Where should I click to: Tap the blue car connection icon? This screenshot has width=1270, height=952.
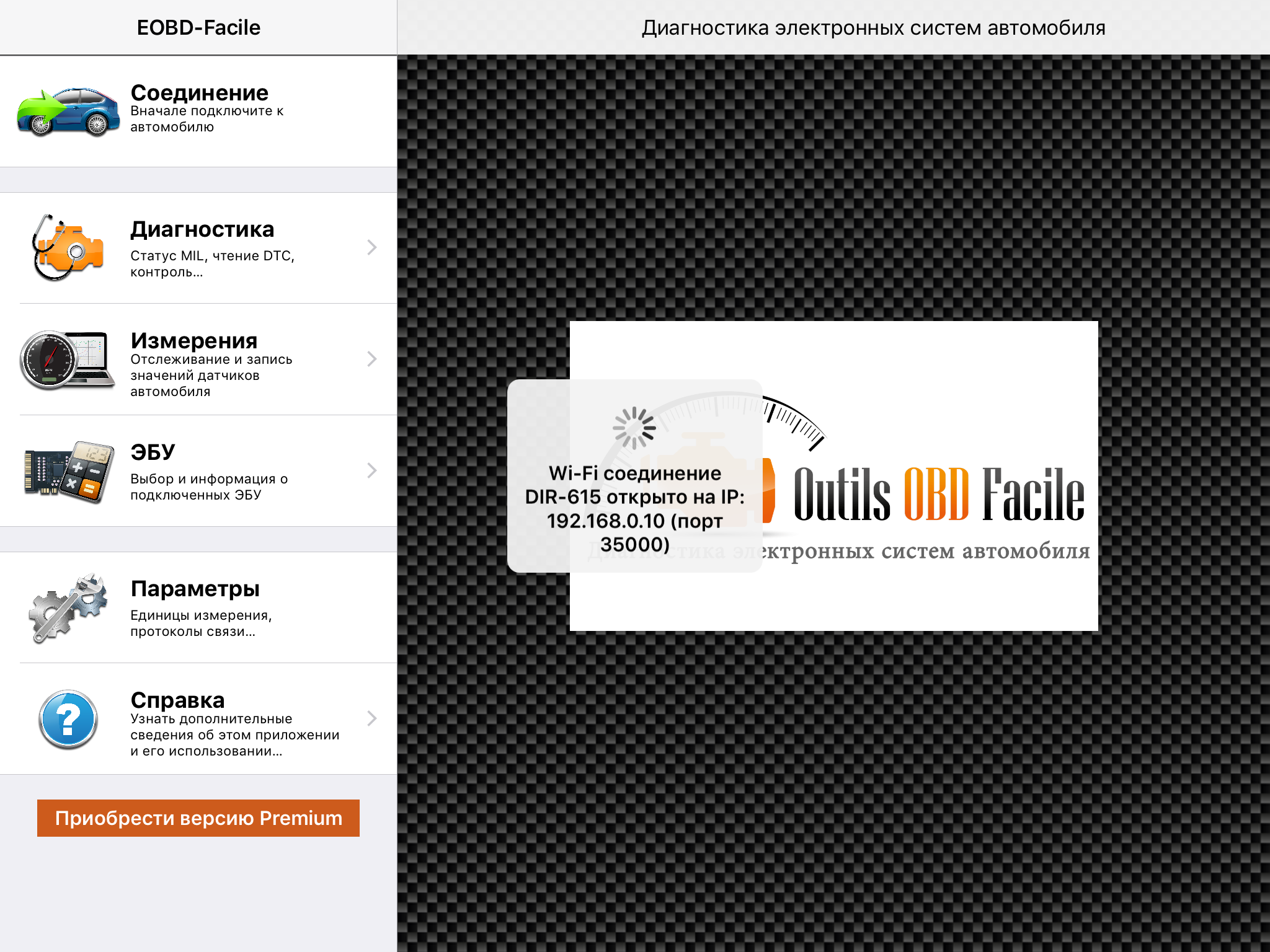point(68,112)
